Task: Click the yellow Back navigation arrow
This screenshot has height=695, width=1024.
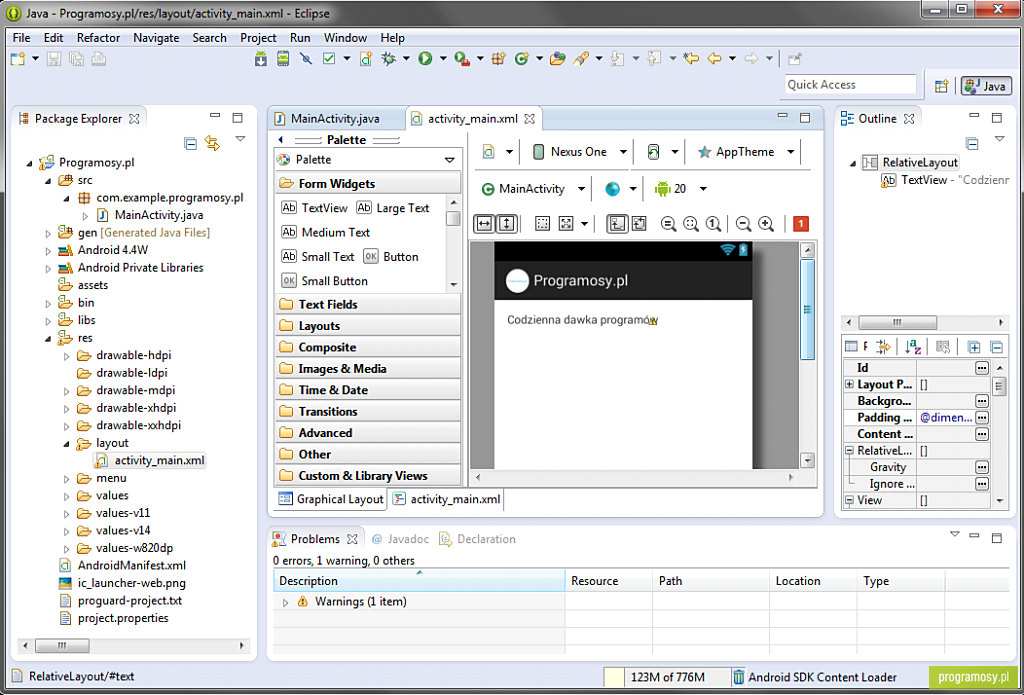Action: pos(714,59)
